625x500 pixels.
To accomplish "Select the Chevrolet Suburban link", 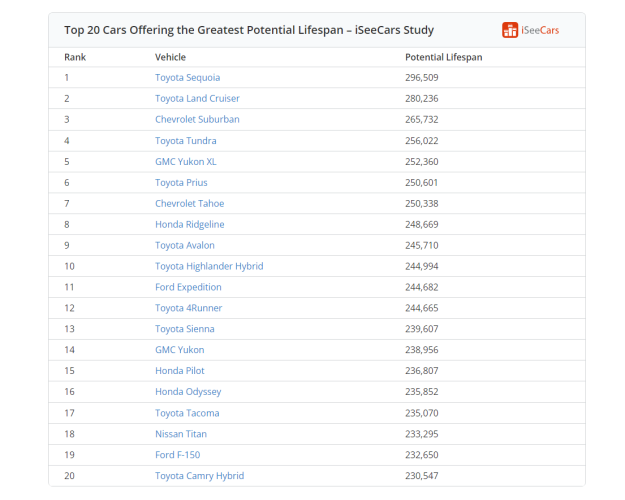I will (x=197, y=119).
